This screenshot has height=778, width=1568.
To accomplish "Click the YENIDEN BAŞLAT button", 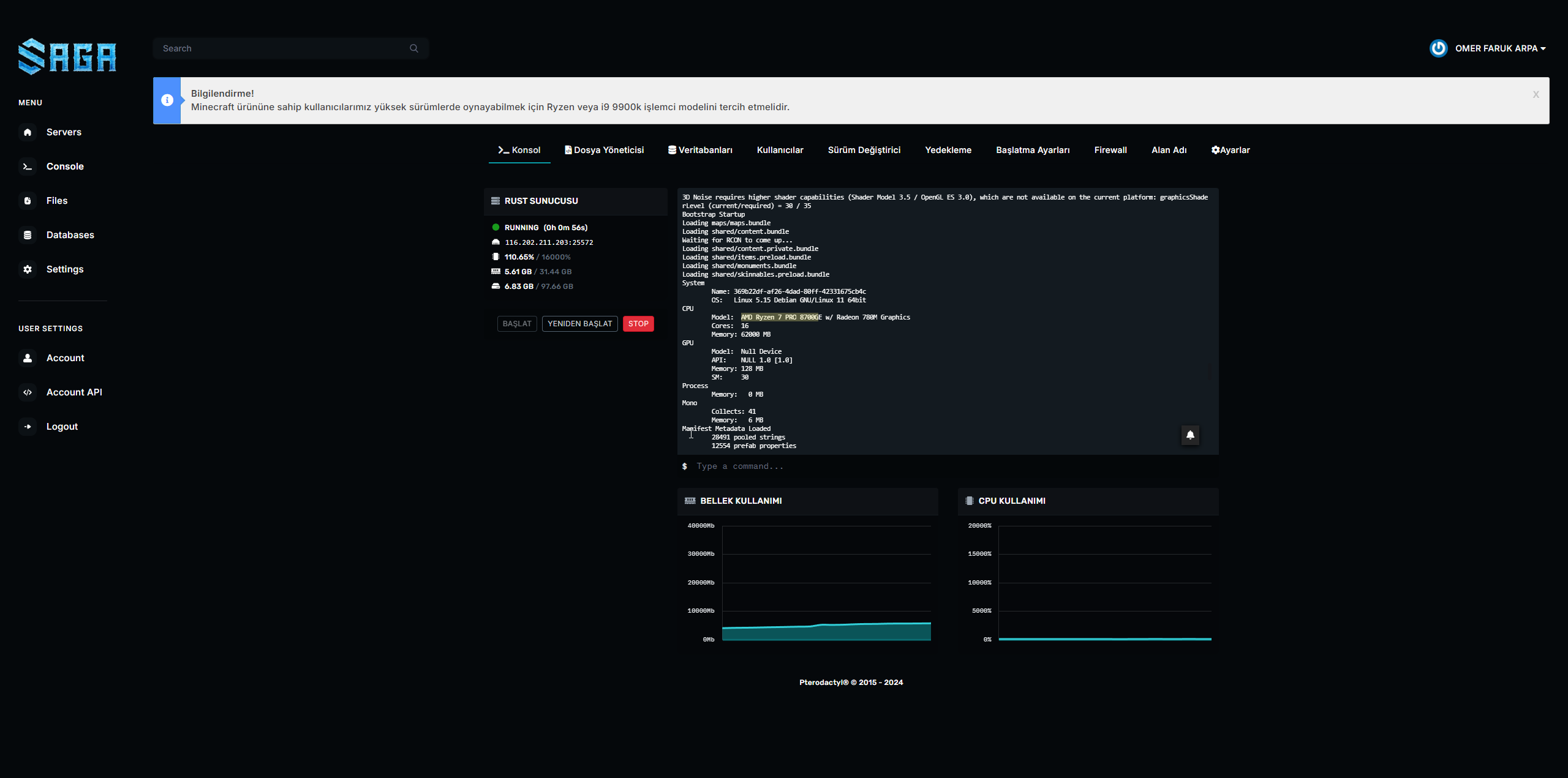I will [x=579, y=324].
